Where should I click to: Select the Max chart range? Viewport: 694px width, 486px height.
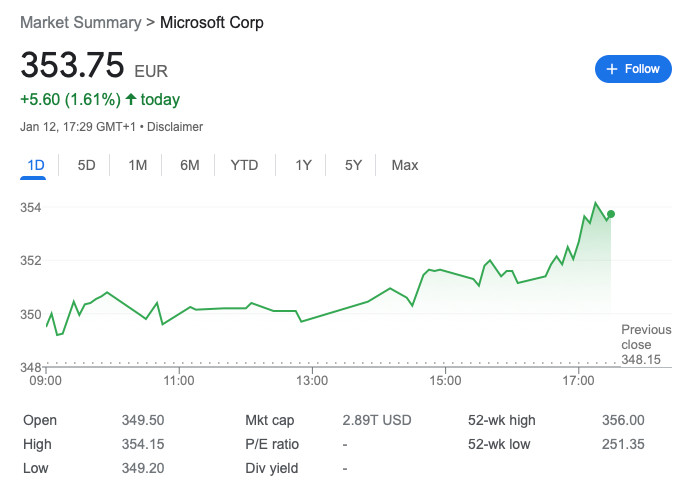click(x=405, y=166)
